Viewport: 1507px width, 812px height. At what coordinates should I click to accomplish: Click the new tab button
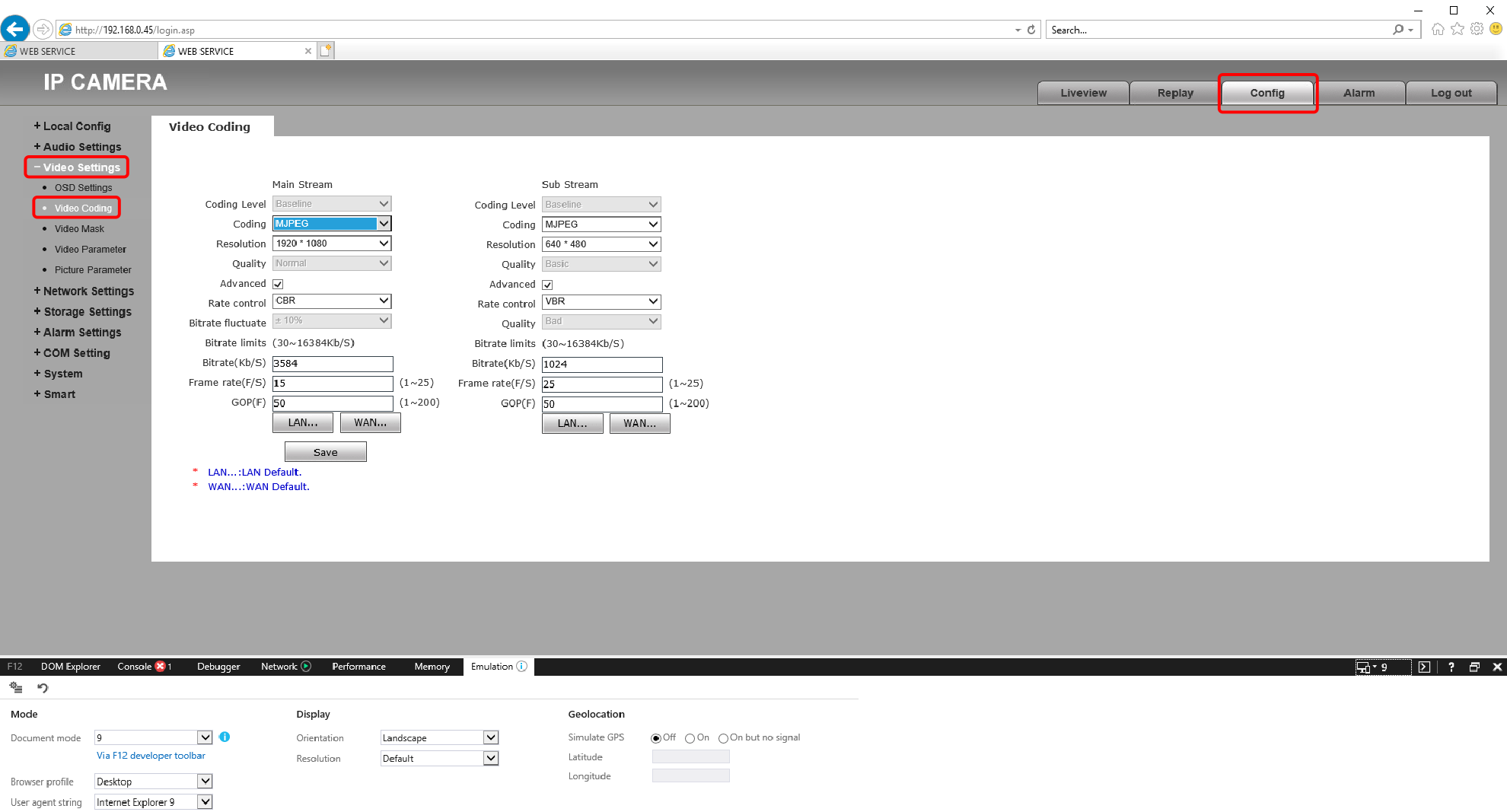[x=326, y=51]
